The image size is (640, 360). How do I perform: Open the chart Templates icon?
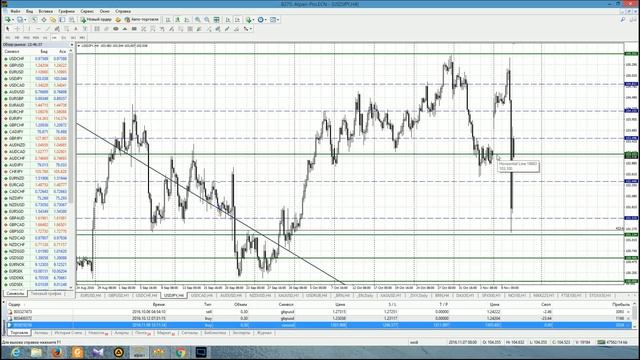[272, 20]
